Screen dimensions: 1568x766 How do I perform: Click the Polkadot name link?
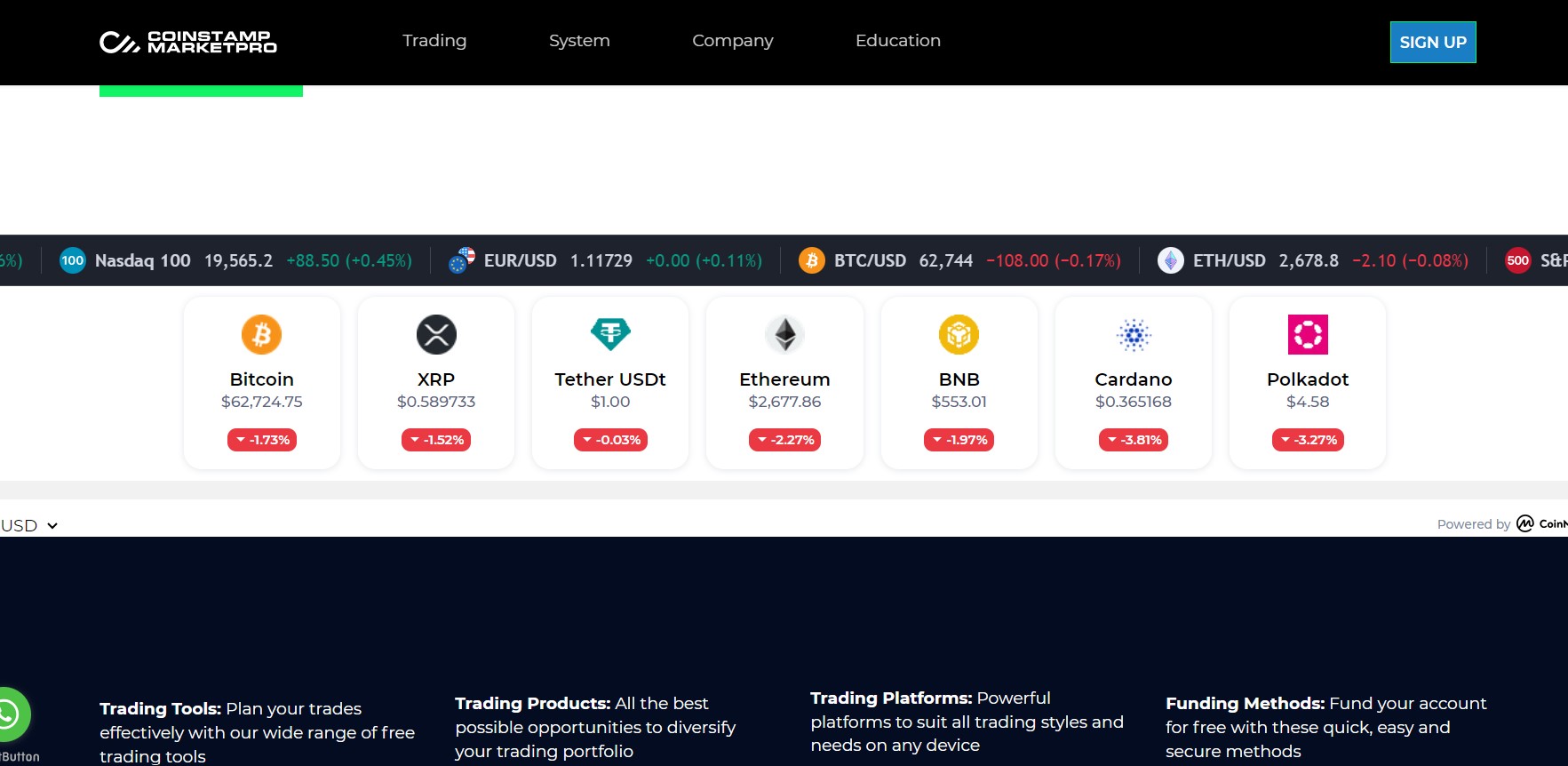1308,379
